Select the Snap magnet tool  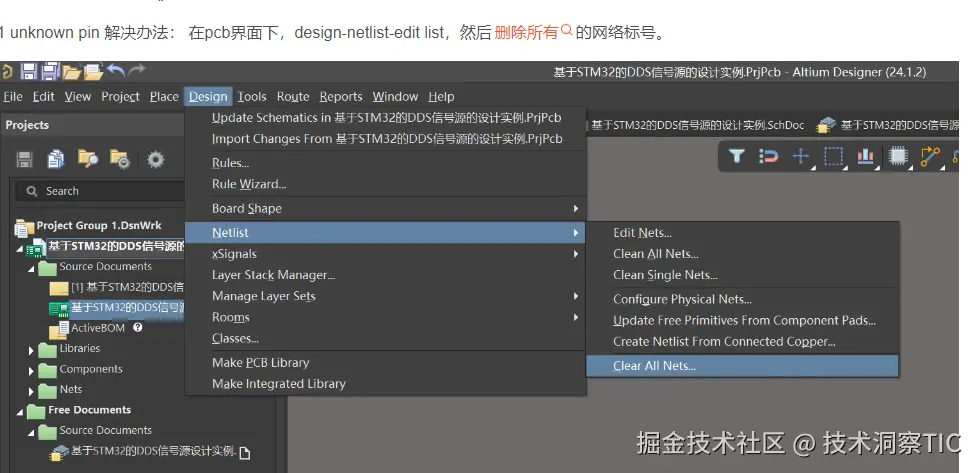[769, 156]
